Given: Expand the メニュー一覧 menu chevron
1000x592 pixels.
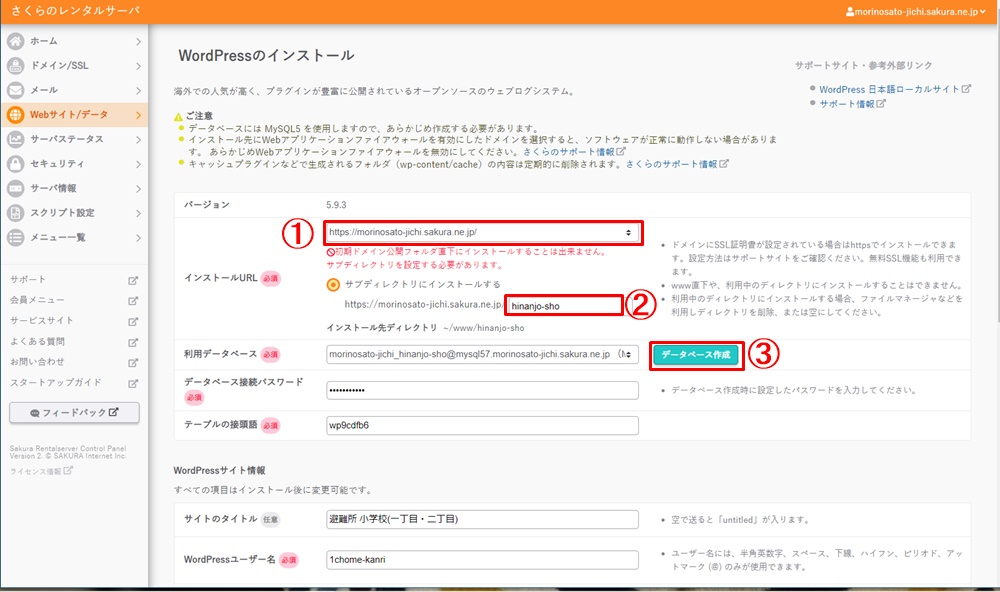Looking at the screenshot, I should (x=138, y=237).
